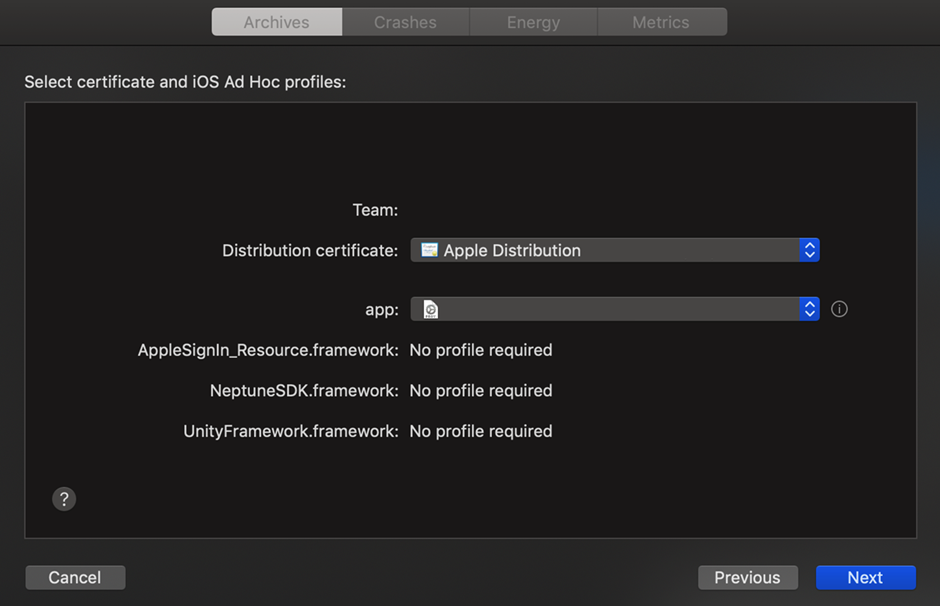The image size is (940, 606).
Task: Click the provisioning profile file icon
Action: point(430,309)
